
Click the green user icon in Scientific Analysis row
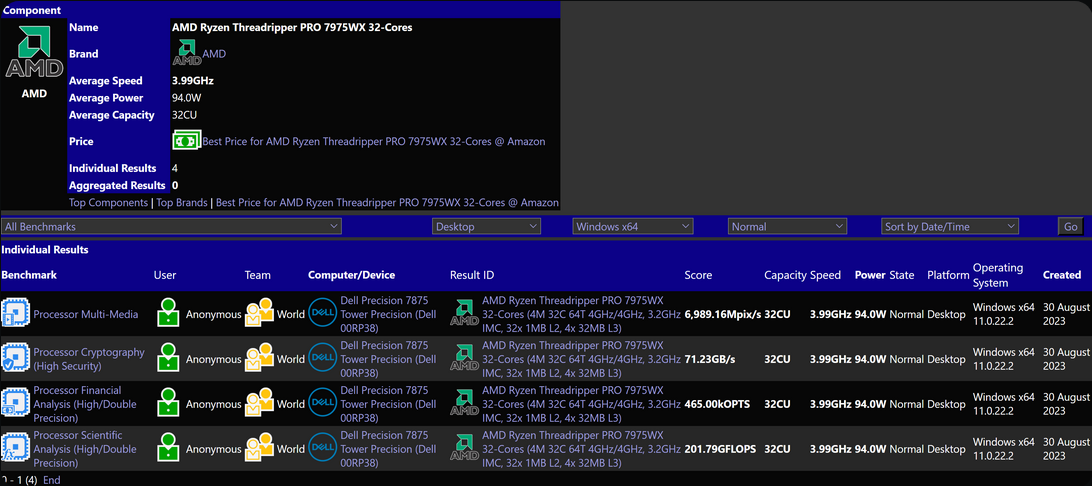pos(167,448)
